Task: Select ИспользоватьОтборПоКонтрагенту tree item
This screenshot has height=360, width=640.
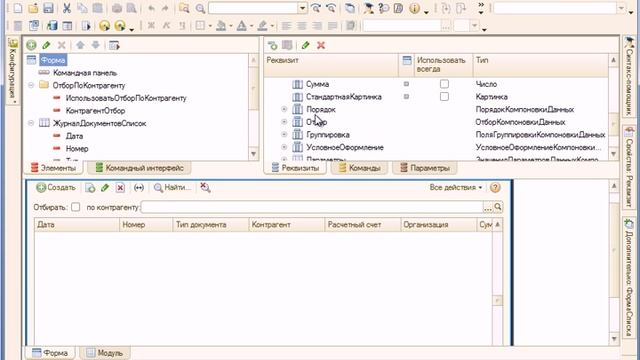Action: (x=126, y=98)
